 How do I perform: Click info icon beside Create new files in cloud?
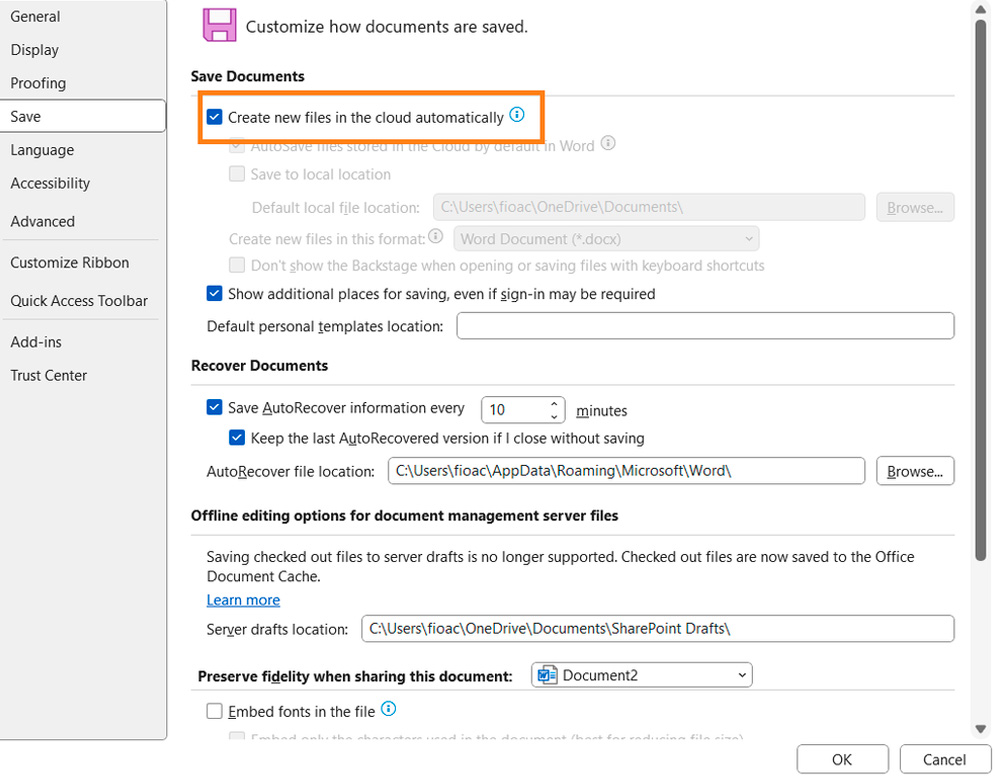pyautogui.click(x=517, y=116)
